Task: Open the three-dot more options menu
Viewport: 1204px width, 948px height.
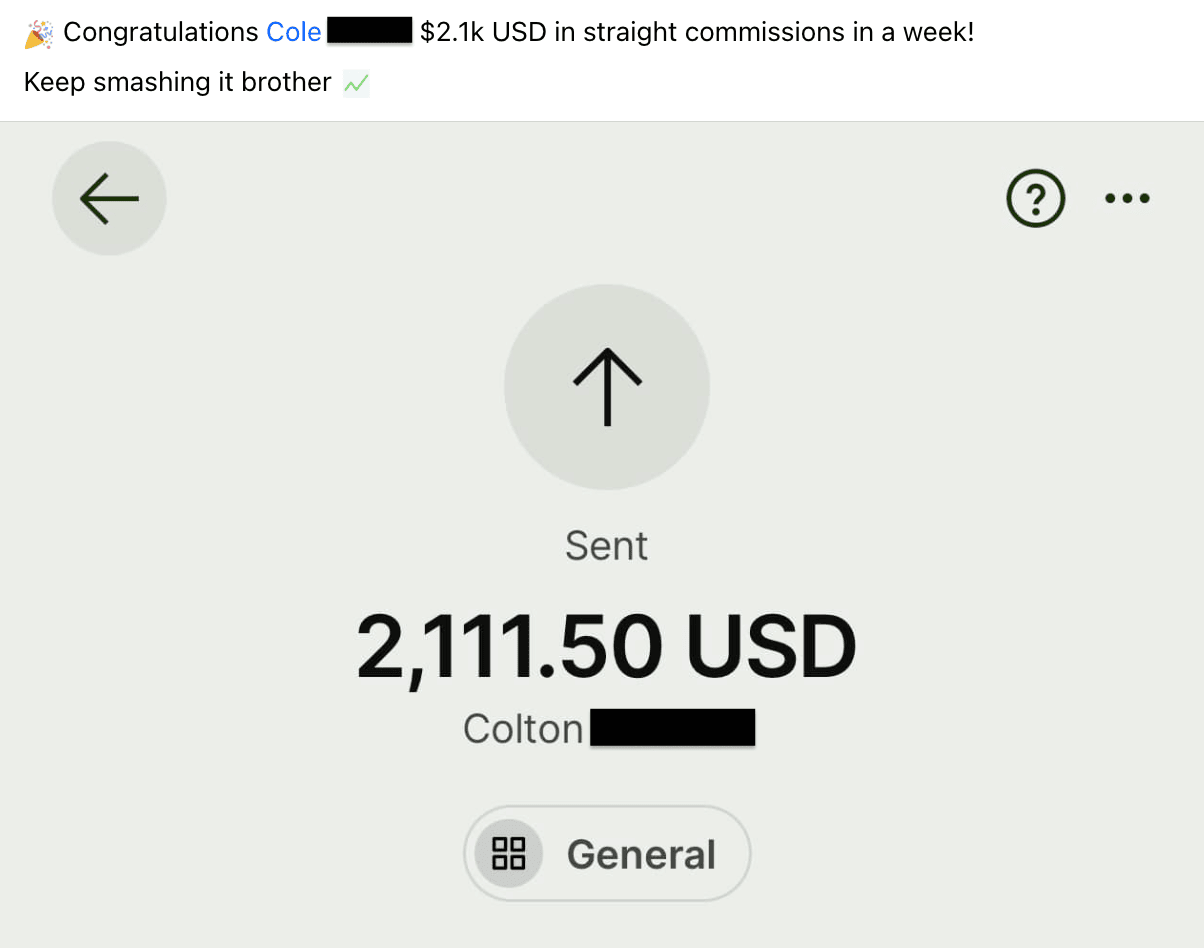Action: (1127, 198)
